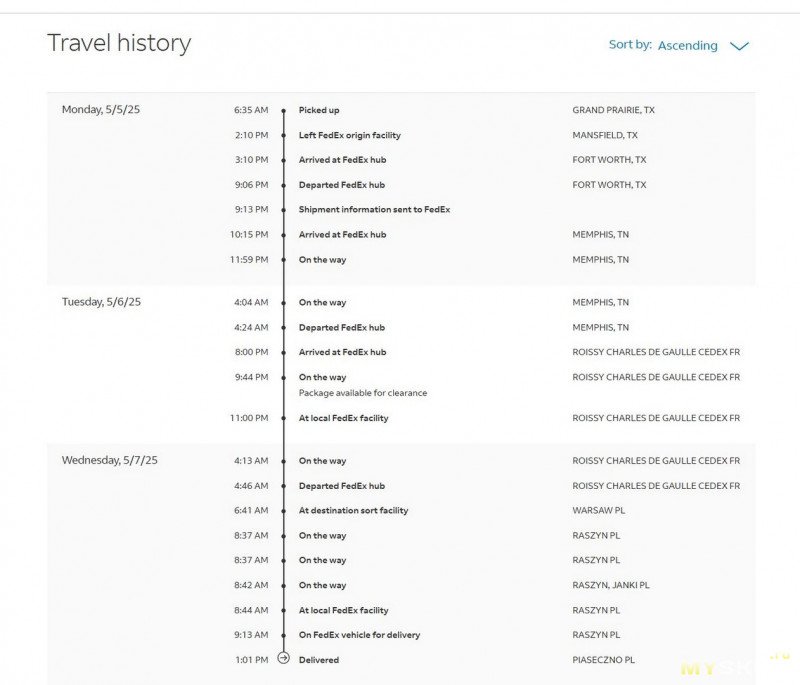
Task: Click the PIASECZNO PL location text
Action: 604,659
